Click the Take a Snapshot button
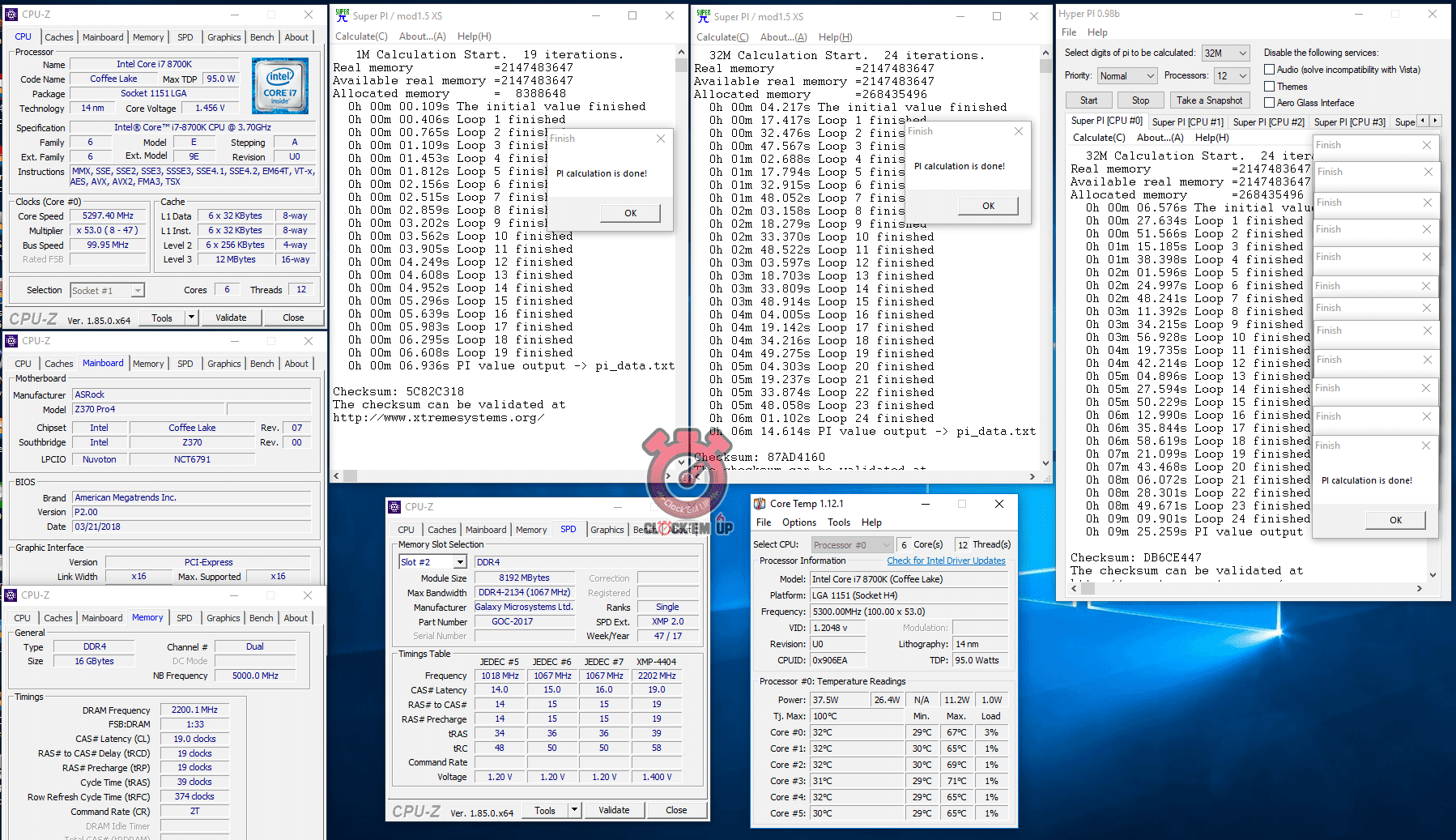Viewport: 1456px width, 840px height. [x=1209, y=100]
